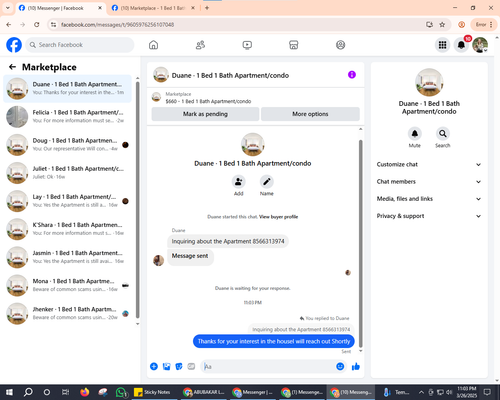
Task: Open the Notifications bell icon
Action: (461, 45)
